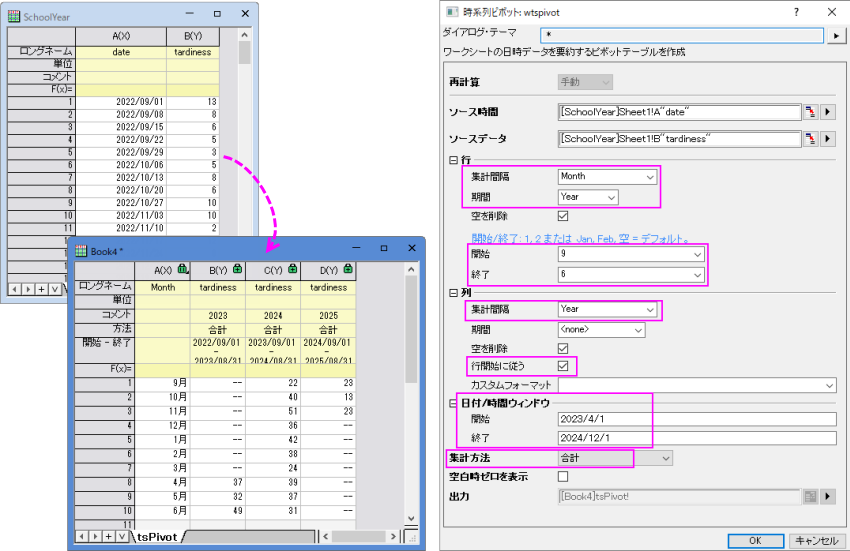Click the dialog help question mark

pos(796,12)
